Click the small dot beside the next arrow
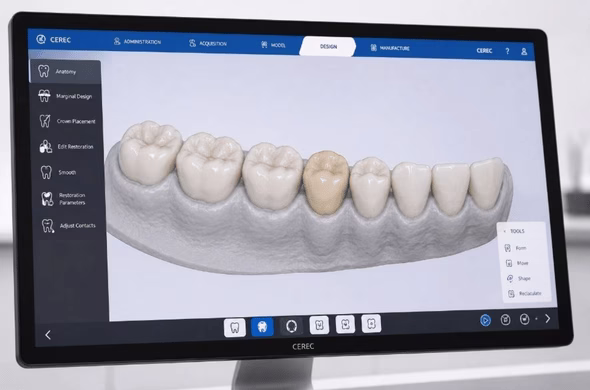Image resolution: width=590 pixels, height=390 pixels. (x=536, y=319)
